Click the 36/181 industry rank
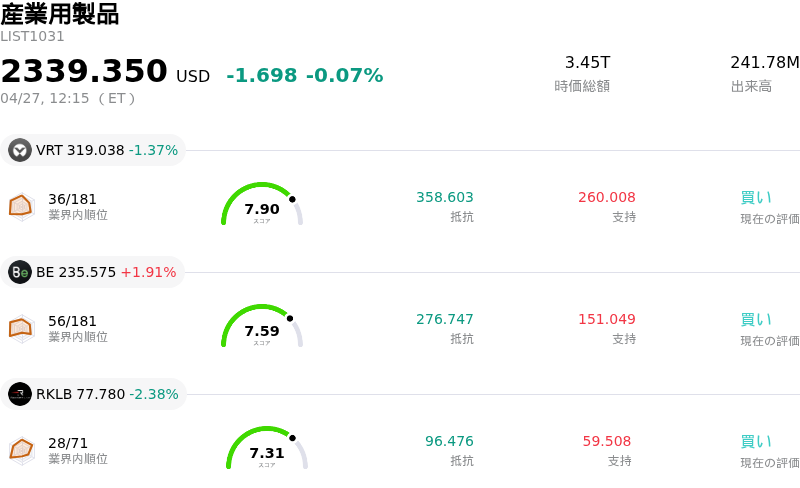 click(x=73, y=199)
